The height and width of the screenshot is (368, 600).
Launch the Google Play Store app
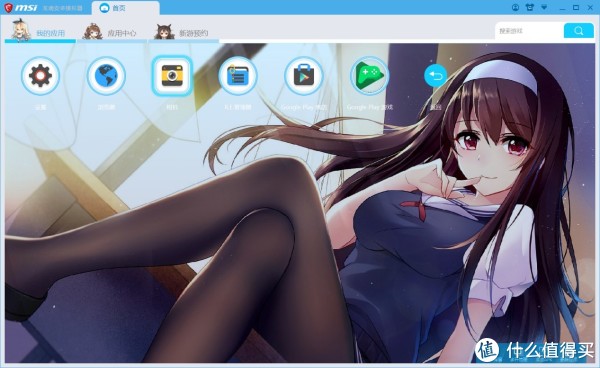coord(304,76)
